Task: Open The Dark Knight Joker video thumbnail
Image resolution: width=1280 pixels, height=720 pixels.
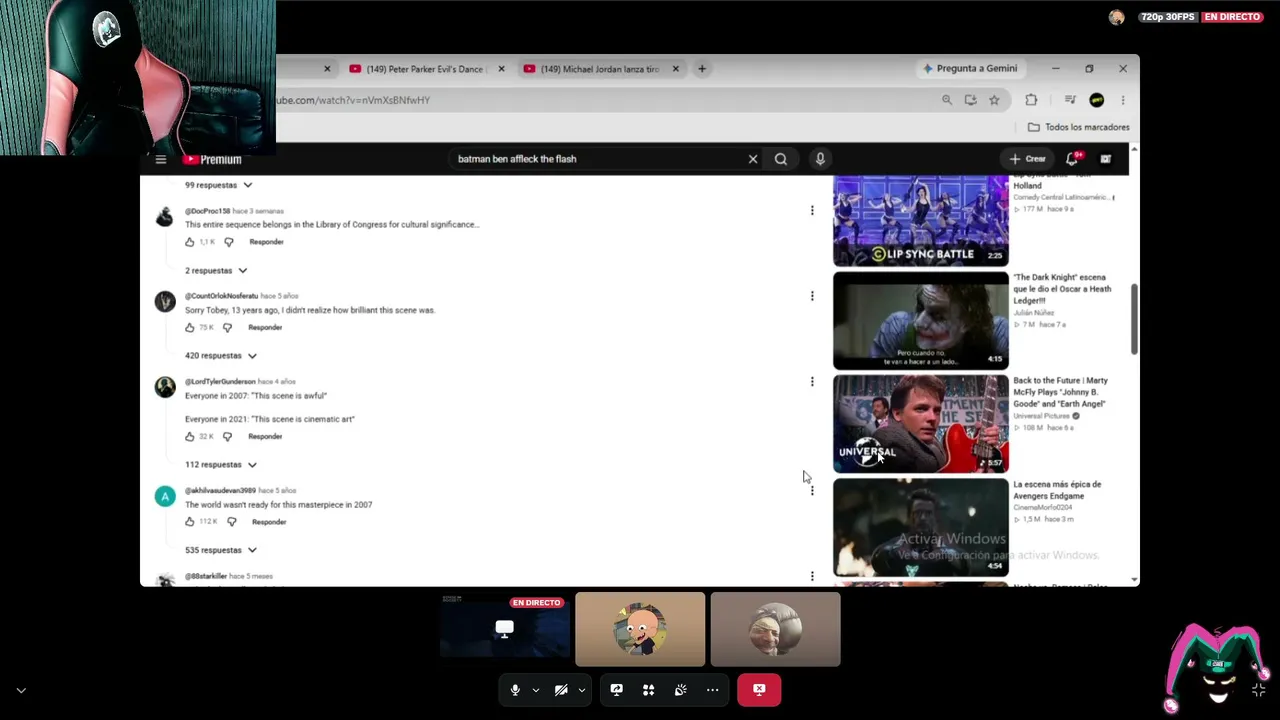Action: coord(921,321)
